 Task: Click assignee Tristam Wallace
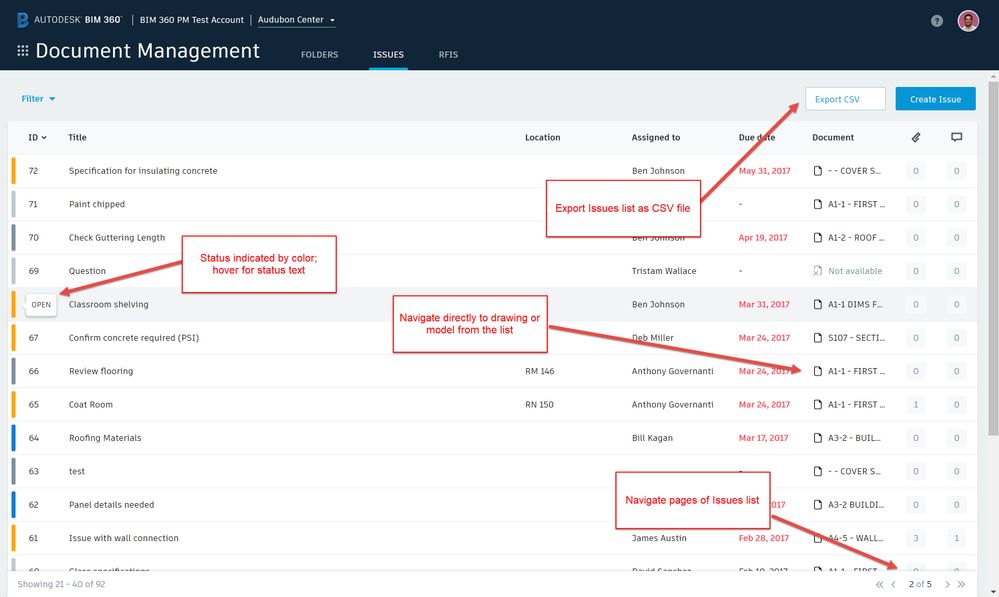[x=664, y=271]
